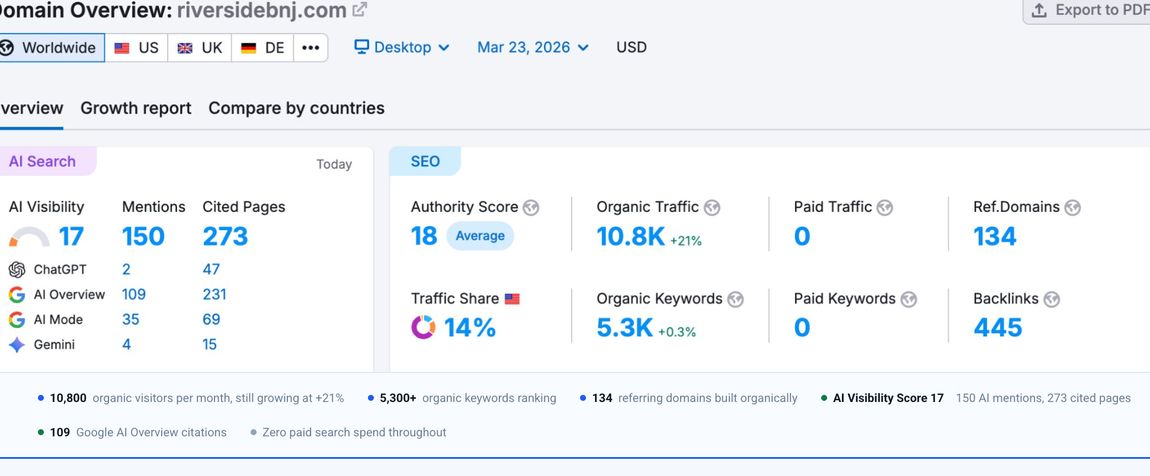Open the Compare by countries tab
The image size is (1150, 476).
click(296, 108)
